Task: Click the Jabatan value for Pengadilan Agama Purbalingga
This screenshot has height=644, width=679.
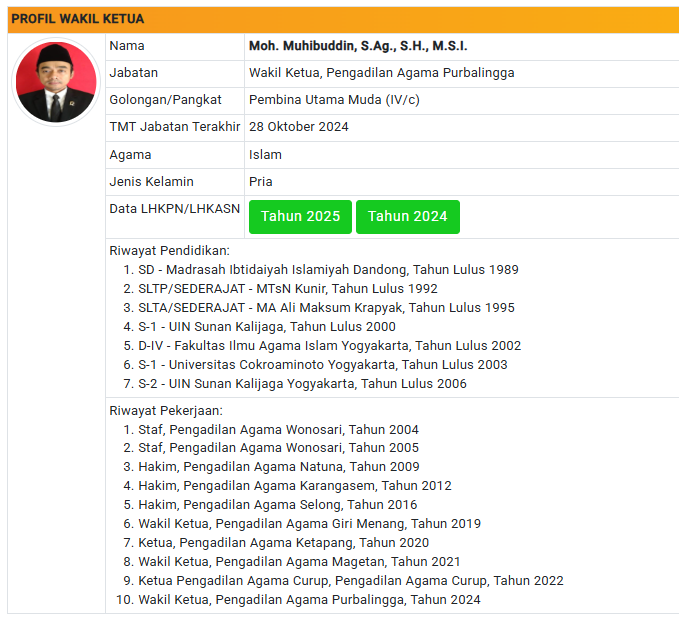Action: (381, 73)
